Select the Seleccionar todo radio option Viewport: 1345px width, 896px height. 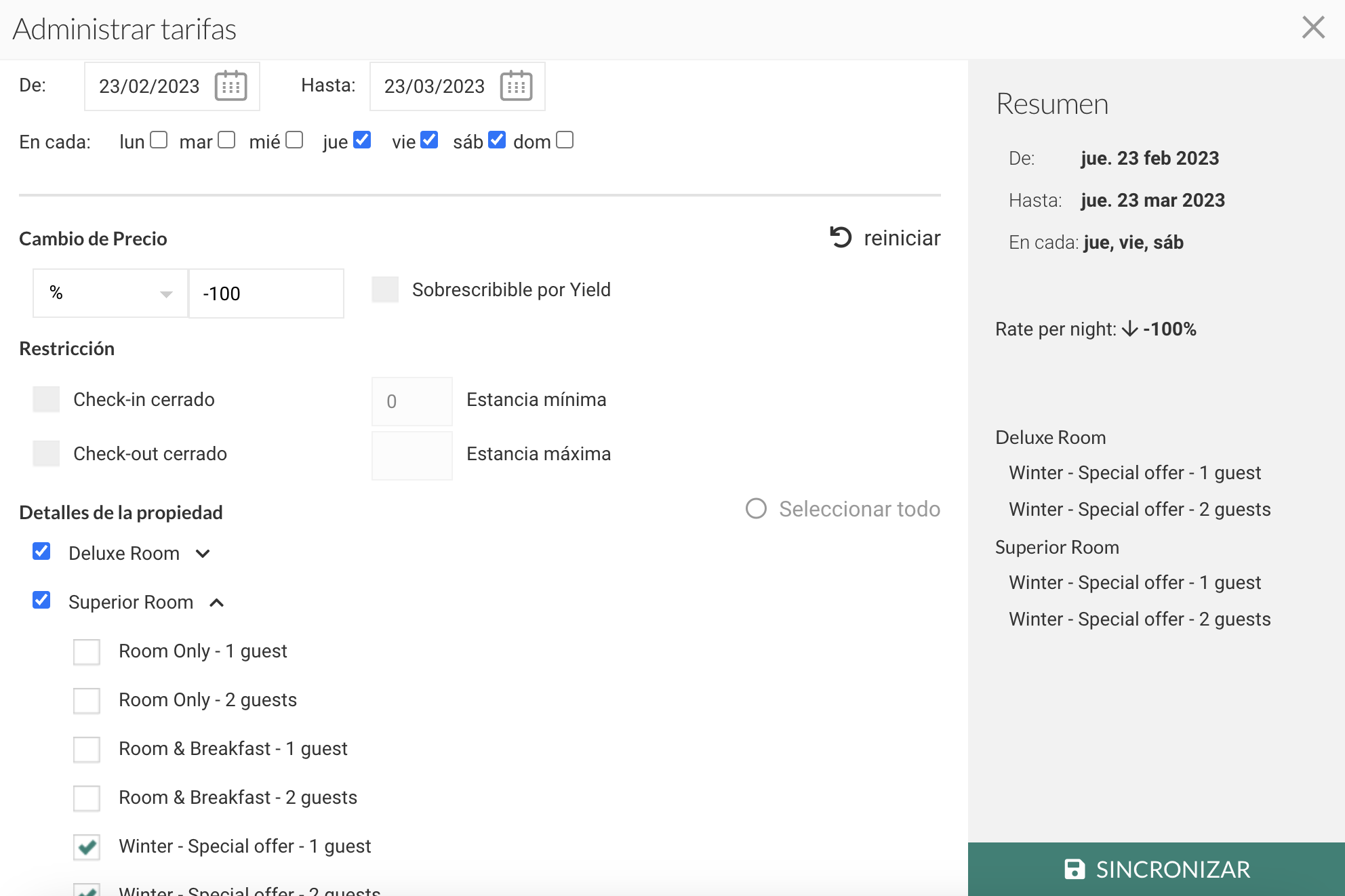[756, 509]
